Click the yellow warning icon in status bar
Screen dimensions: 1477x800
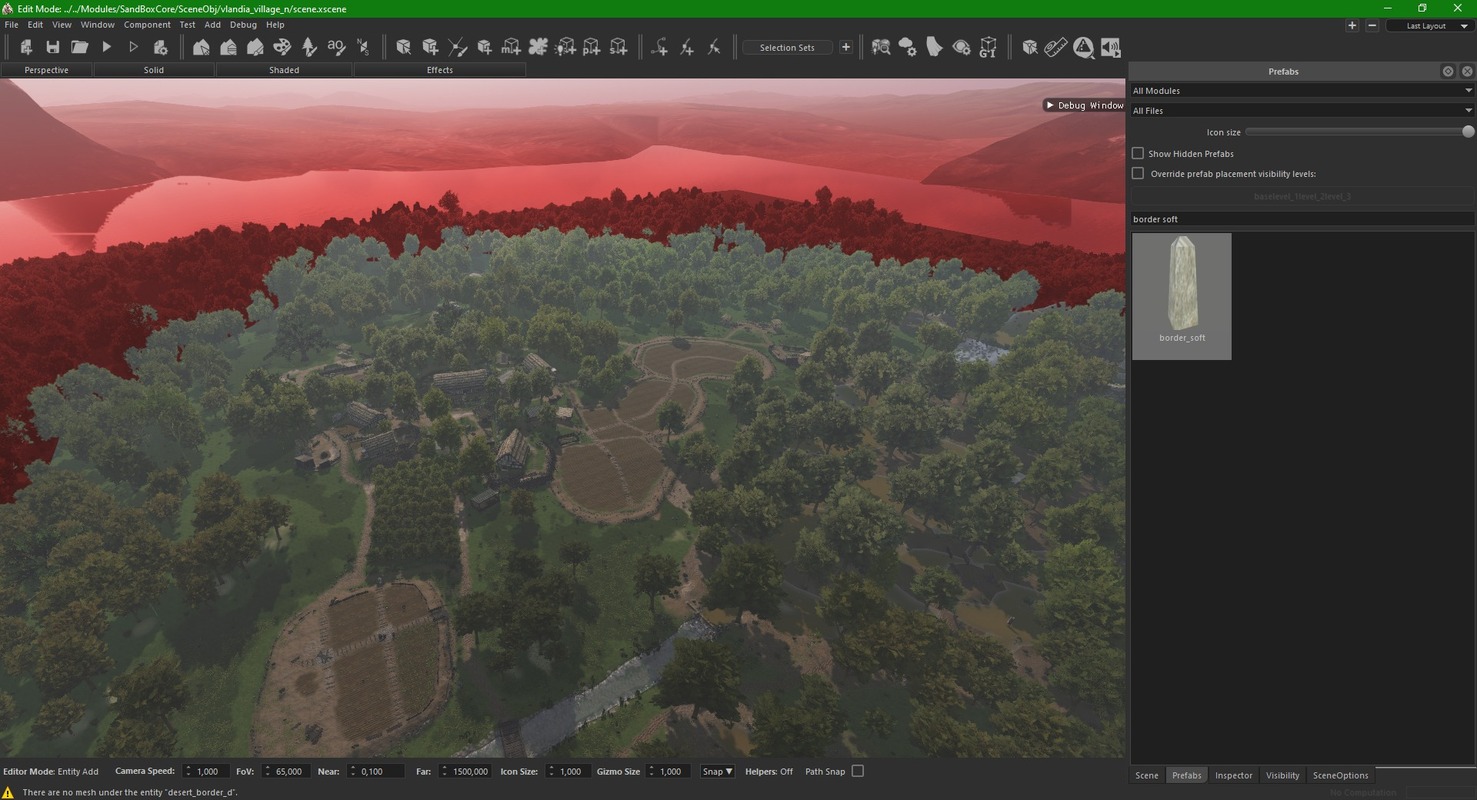click(x=8, y=792)
